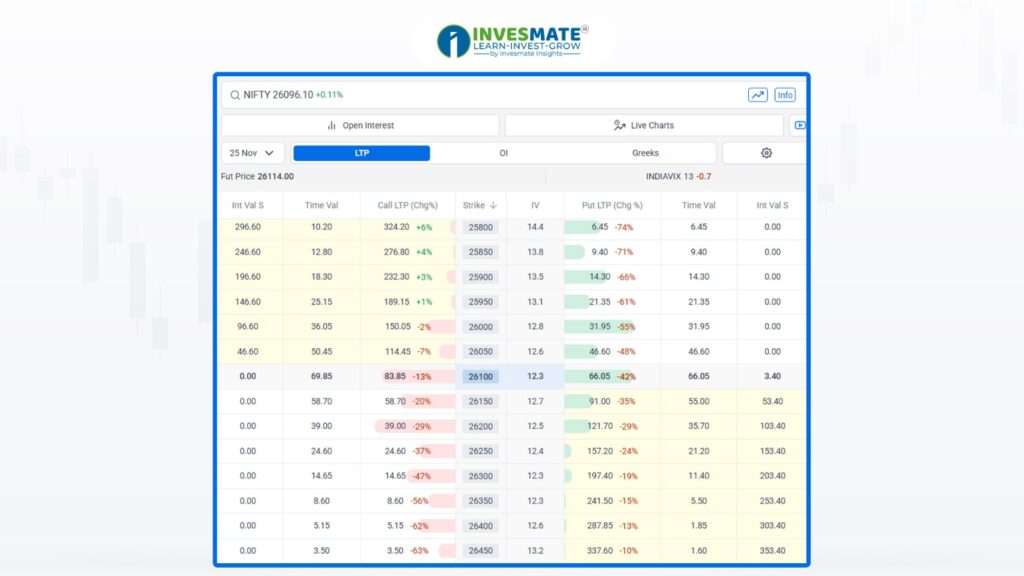Expand the 25 Nov expiry dropdown
This screenshot has height=576, width=1024.
252,153
